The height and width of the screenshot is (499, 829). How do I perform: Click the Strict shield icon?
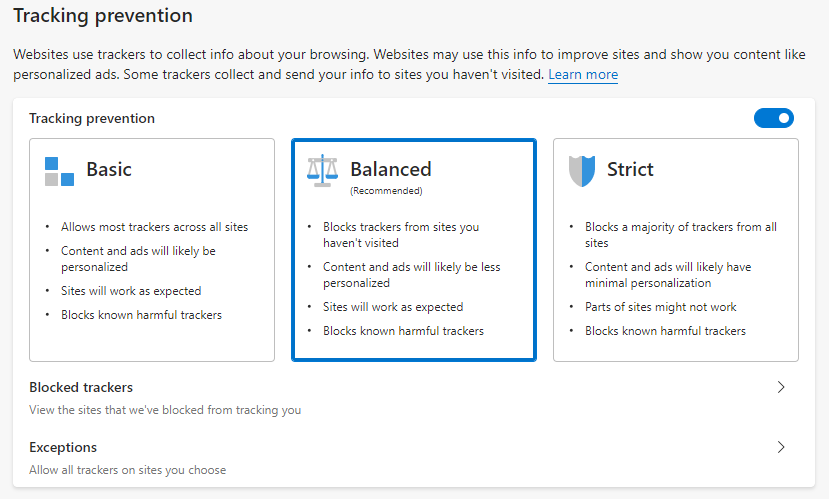581,171
